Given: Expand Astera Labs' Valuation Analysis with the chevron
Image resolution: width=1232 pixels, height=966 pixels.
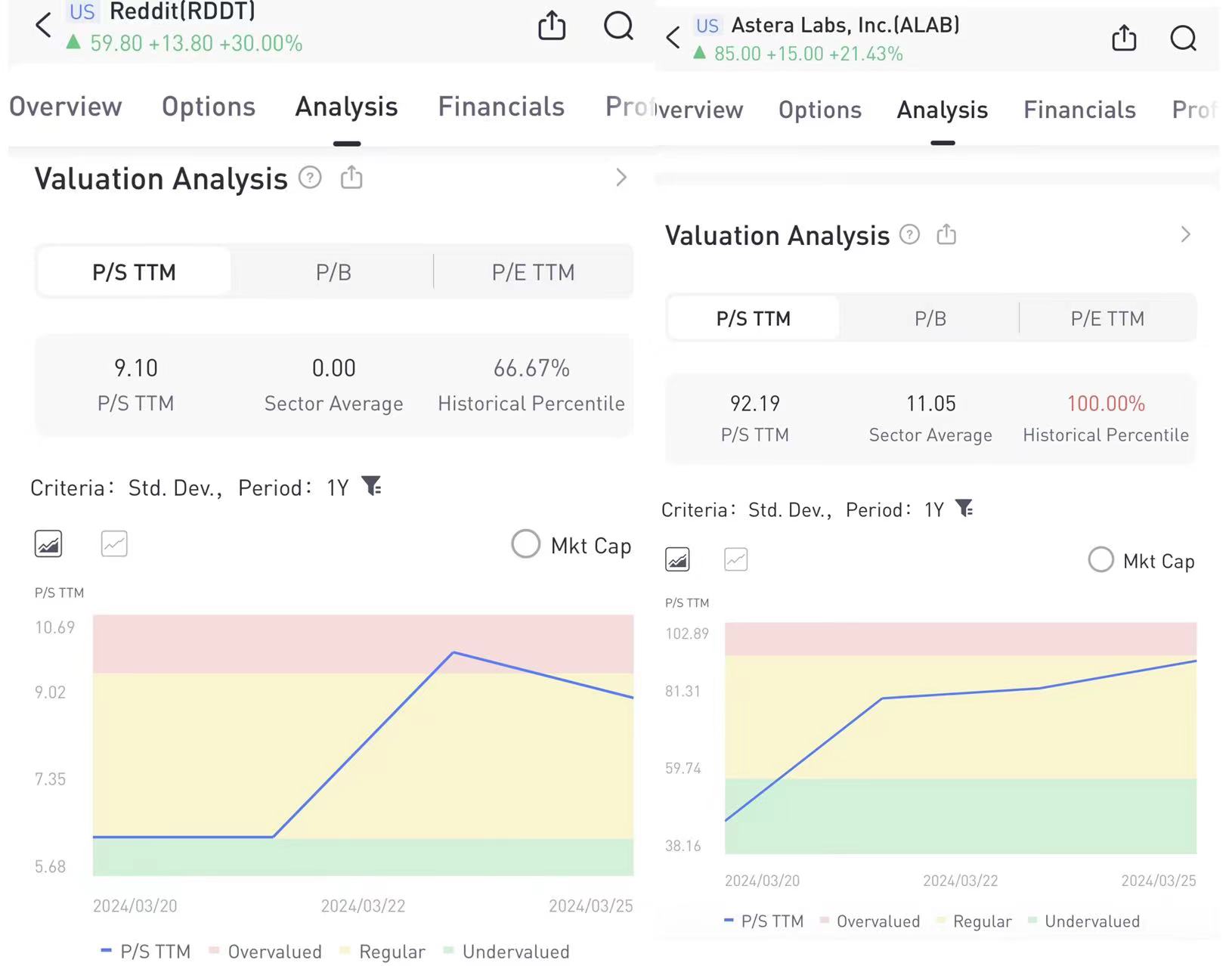Looking at the screenshot, I should tap(1185, 234).
